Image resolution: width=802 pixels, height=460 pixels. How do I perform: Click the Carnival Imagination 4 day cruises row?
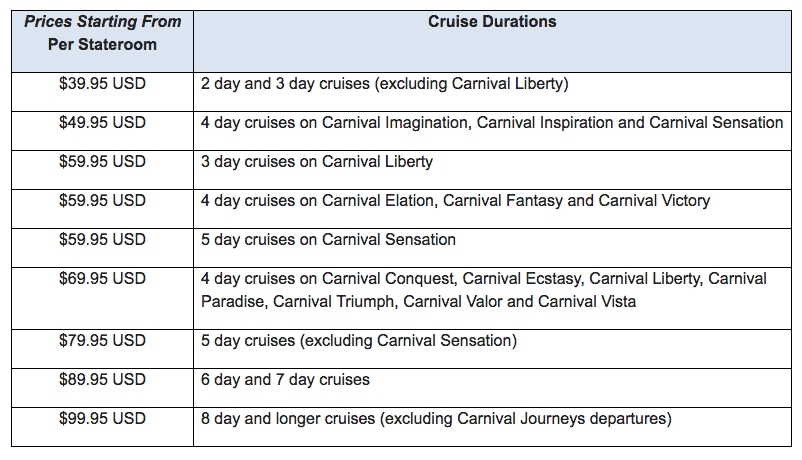click(492, 123)
